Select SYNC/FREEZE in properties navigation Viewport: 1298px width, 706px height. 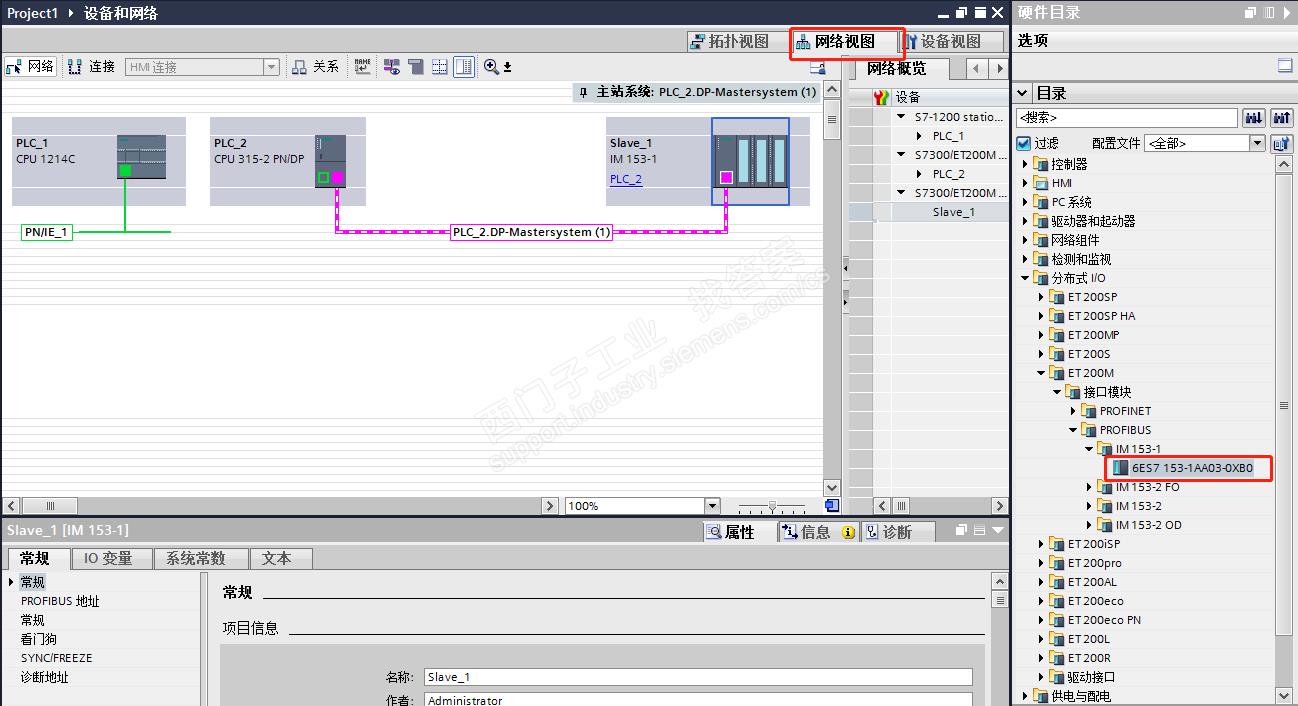click(x=56, y=658)
